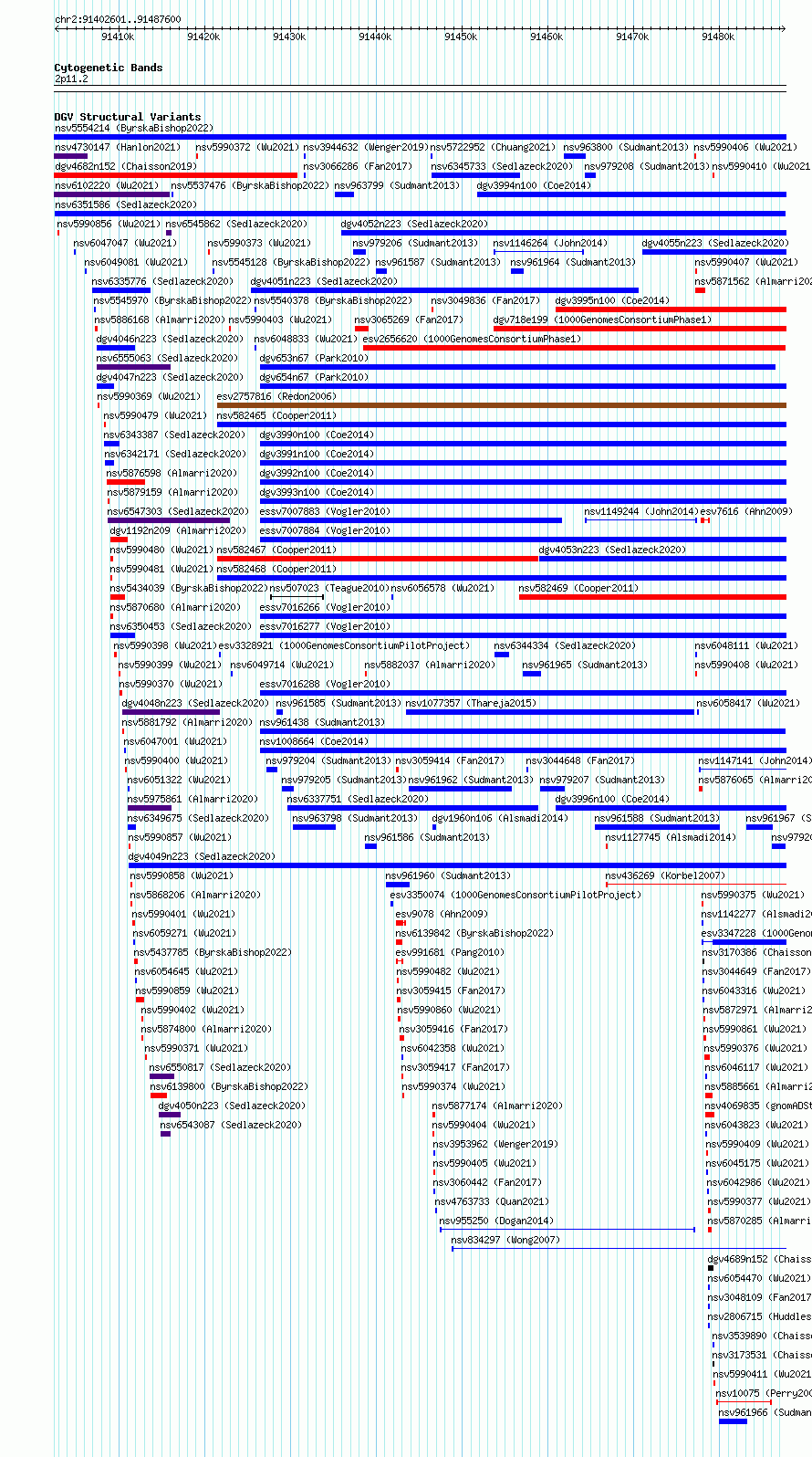Select esv2656620 (1000GenomesConsortiumPhase1) label

(x=472, y=339)
